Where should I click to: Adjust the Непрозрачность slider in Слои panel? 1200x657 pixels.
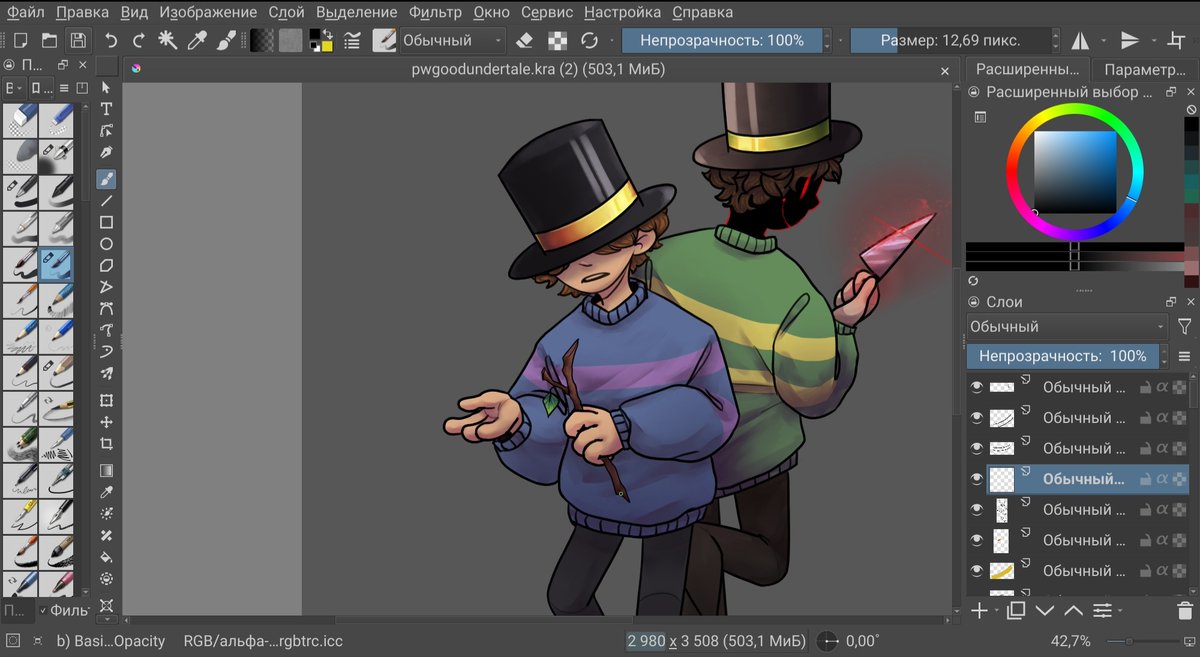pyautogui.click(x=1062, y=356)
